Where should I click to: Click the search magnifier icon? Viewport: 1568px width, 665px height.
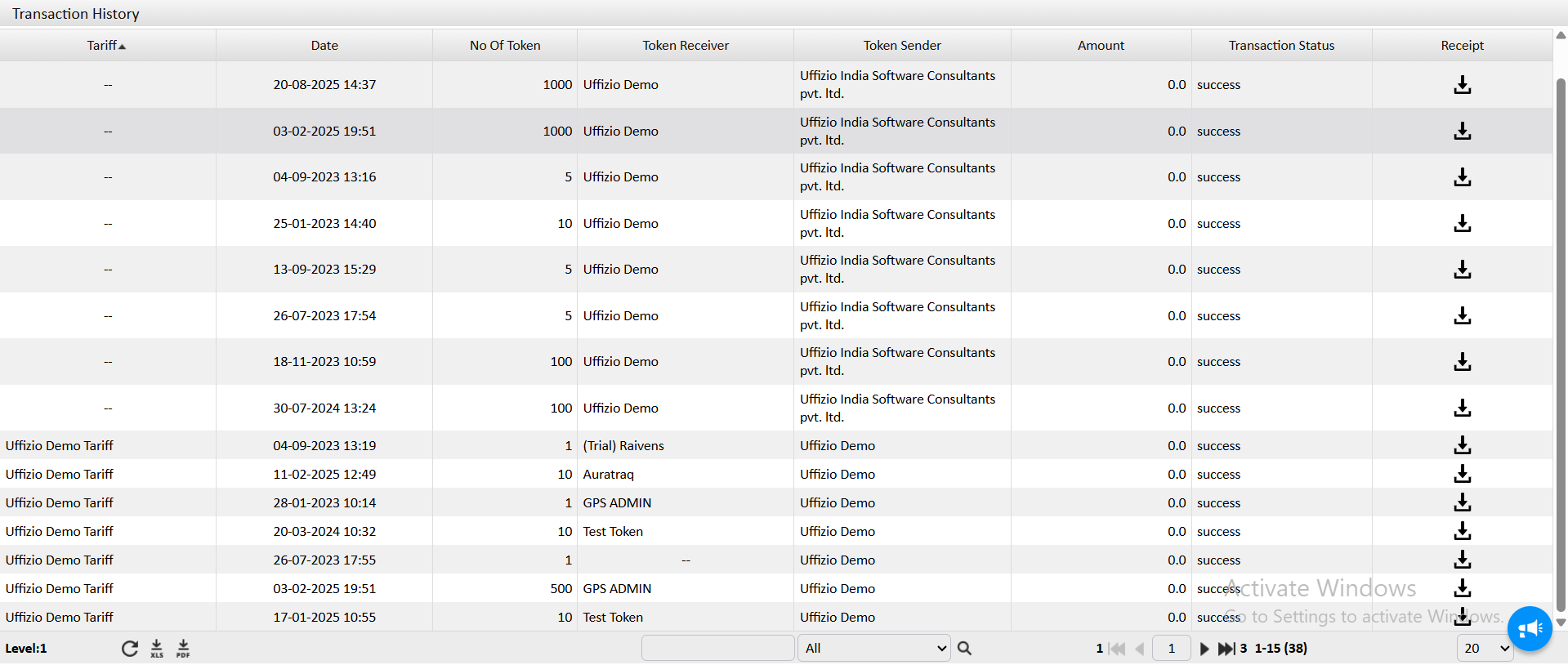(x=964, y=649)
